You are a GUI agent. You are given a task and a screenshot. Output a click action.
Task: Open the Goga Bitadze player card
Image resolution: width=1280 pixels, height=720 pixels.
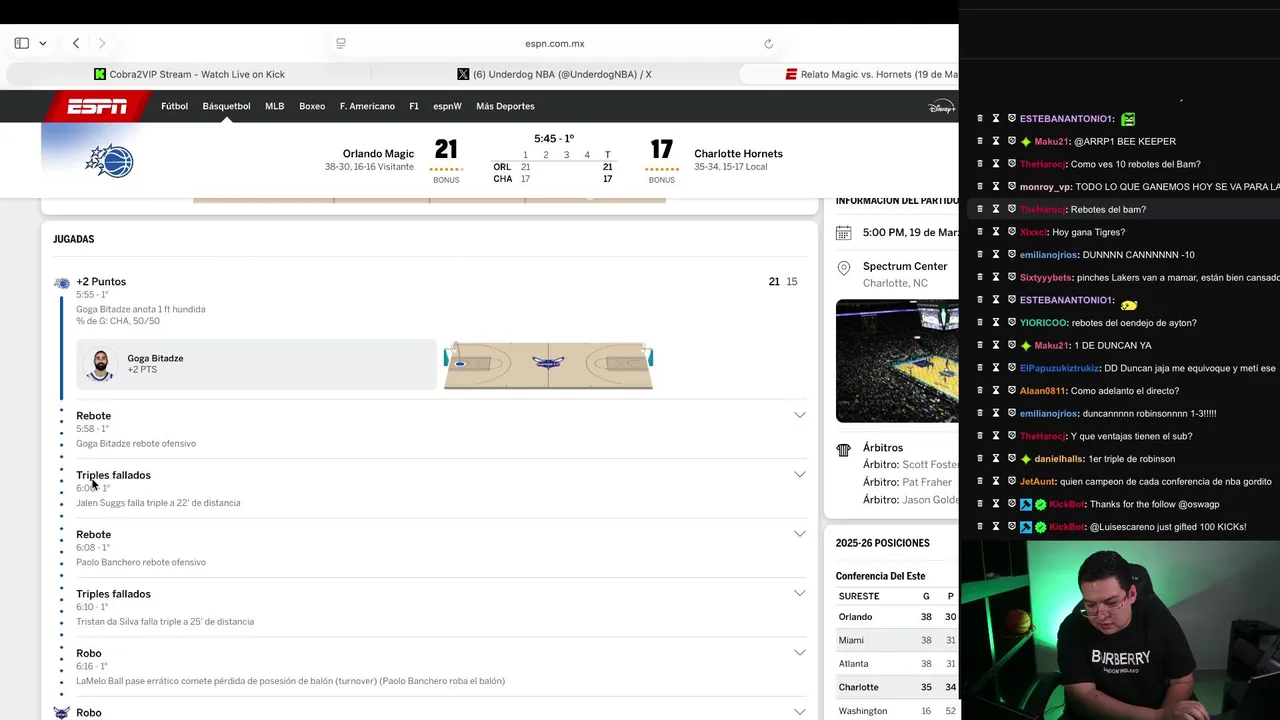(x=257, y=364)
